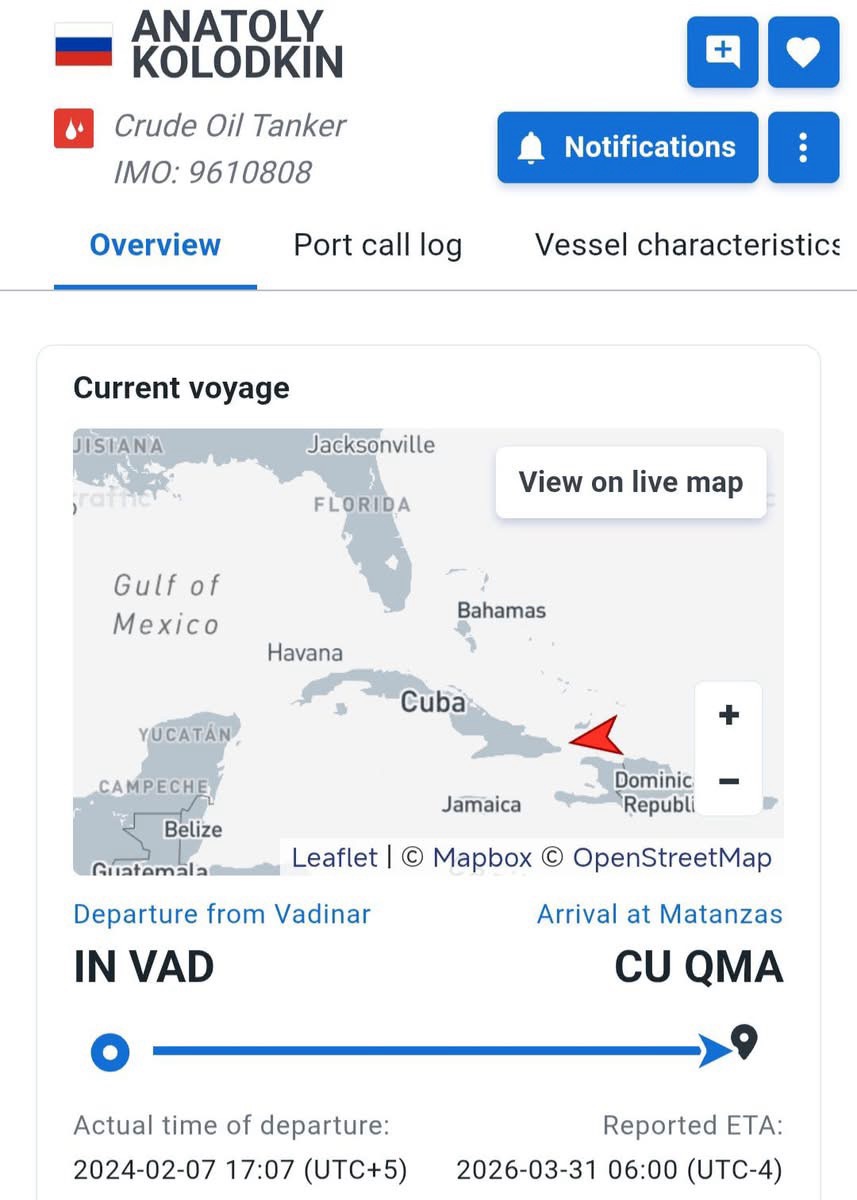Click the Notifications bell button
This screenshot has height=1200, width=857.
(x=627, y=148)
